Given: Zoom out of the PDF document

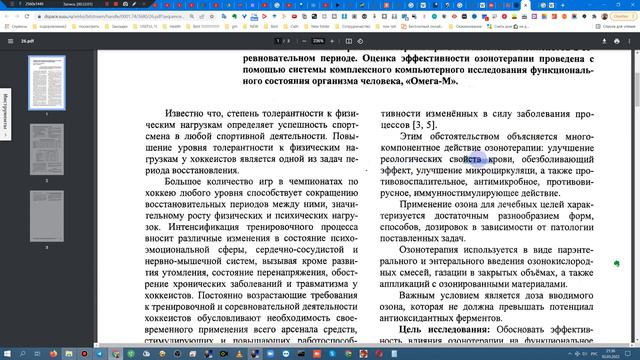Looking at the screenshot, I should pos(304,41).
